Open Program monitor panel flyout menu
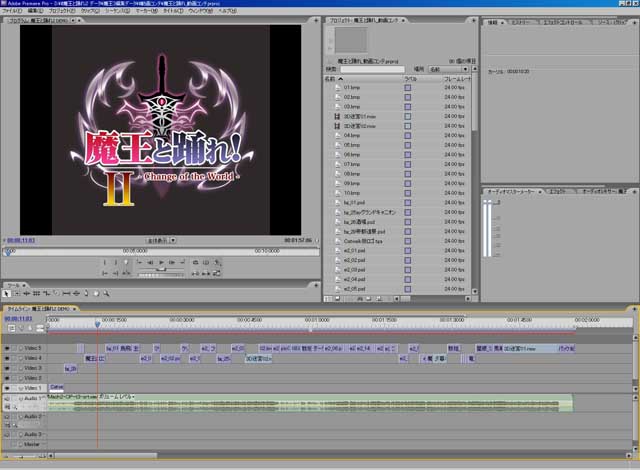The width and height of the screenshot is (640, 470). (316, 20)
